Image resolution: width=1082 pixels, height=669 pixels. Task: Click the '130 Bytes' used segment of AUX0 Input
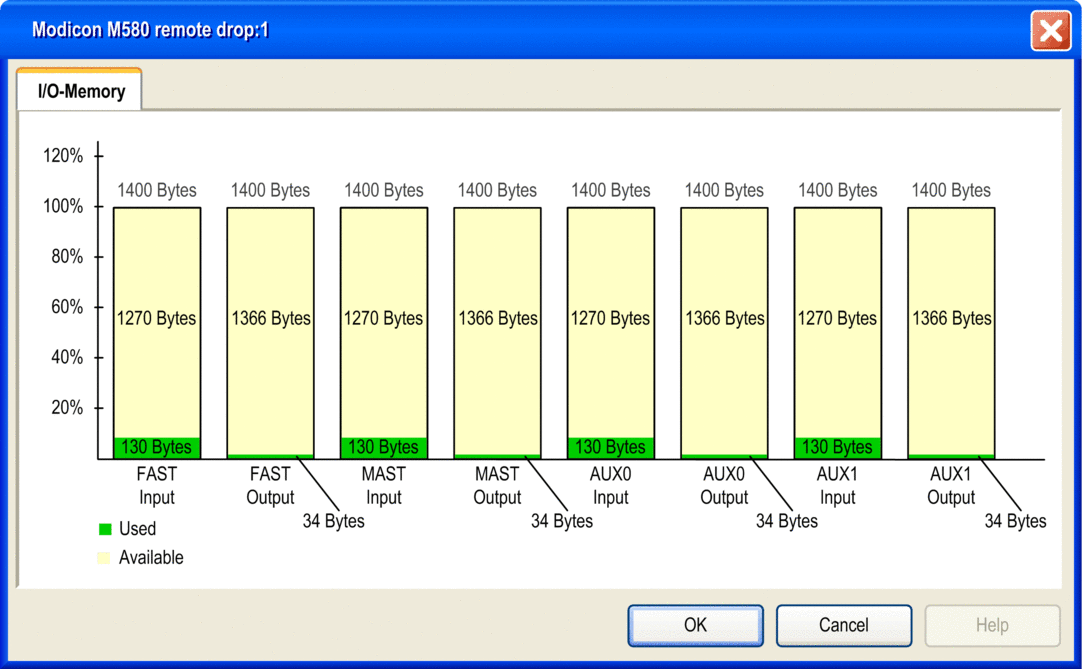coord(611,447)
